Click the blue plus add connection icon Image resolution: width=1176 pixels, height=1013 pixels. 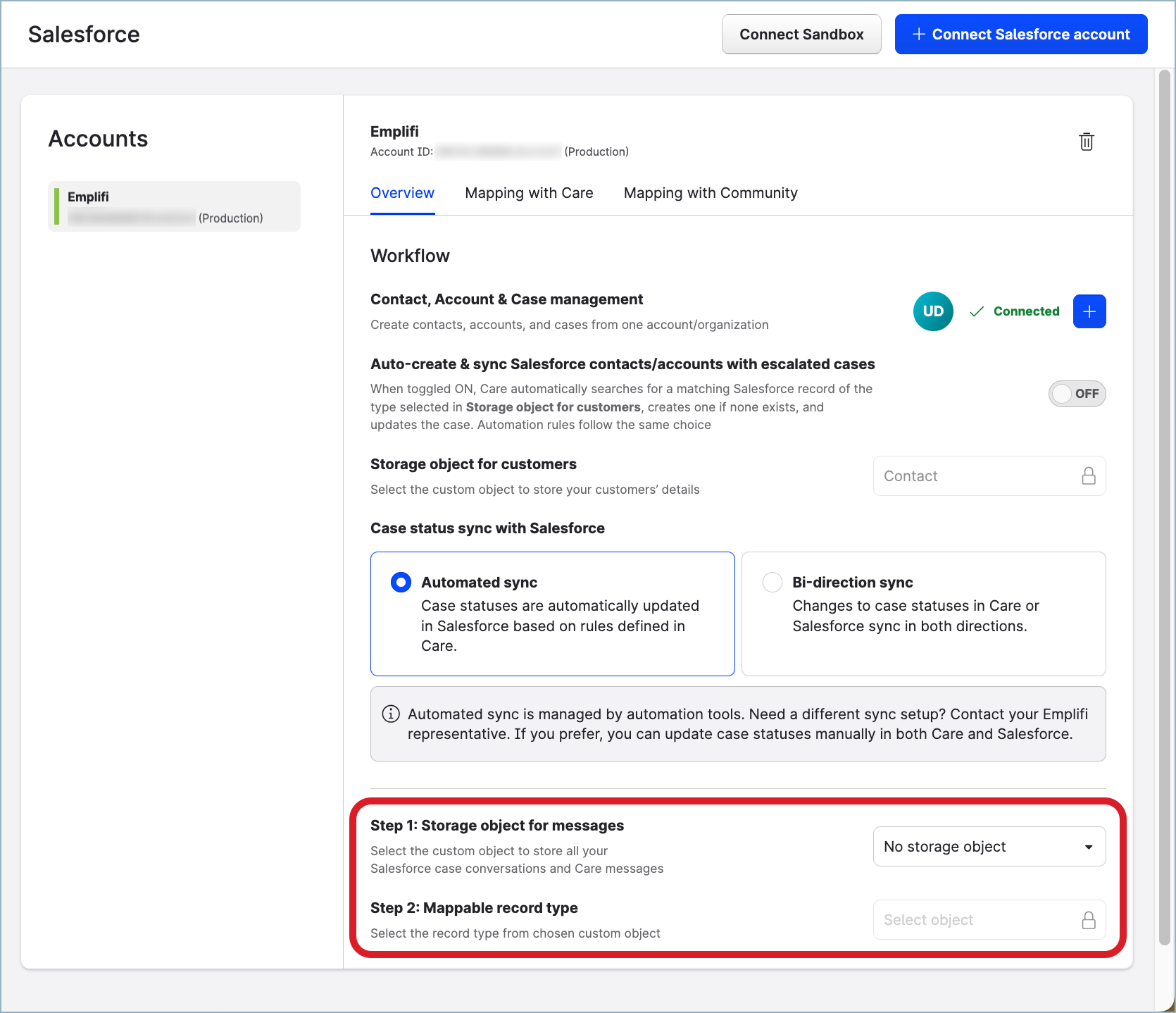[x=1089, y=311]
